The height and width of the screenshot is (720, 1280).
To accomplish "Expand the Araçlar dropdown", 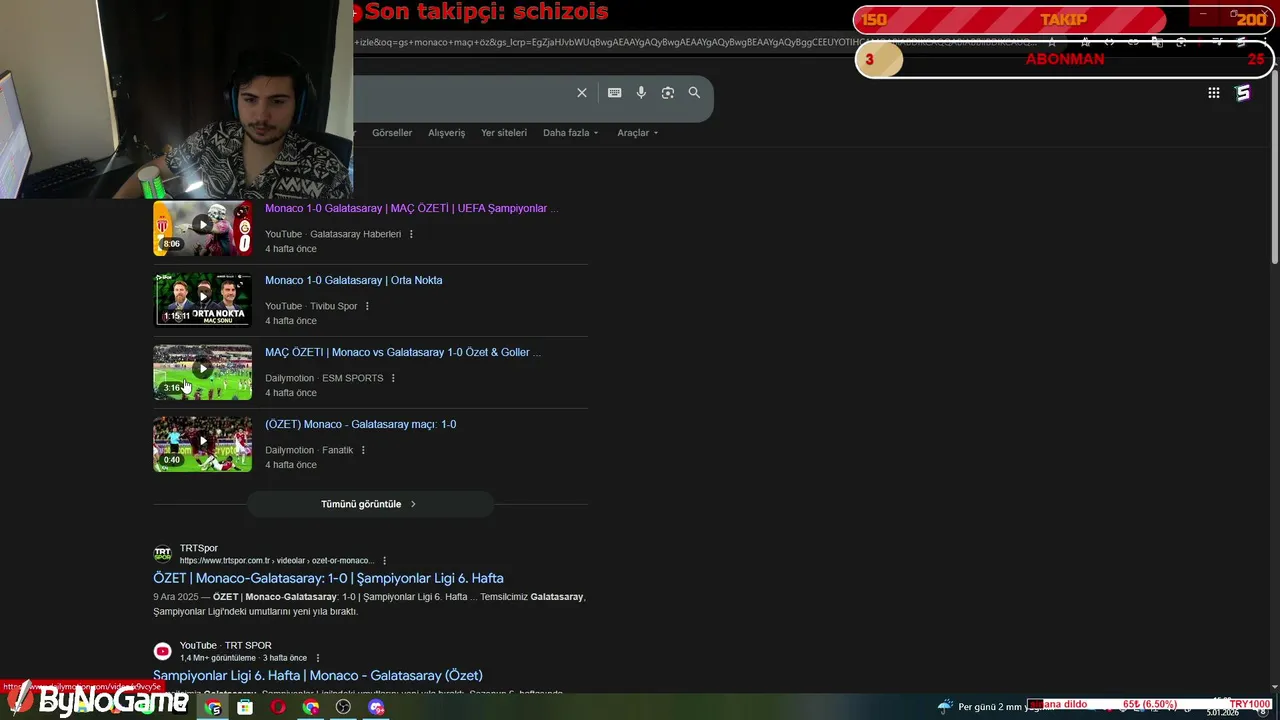I will 638,133.
